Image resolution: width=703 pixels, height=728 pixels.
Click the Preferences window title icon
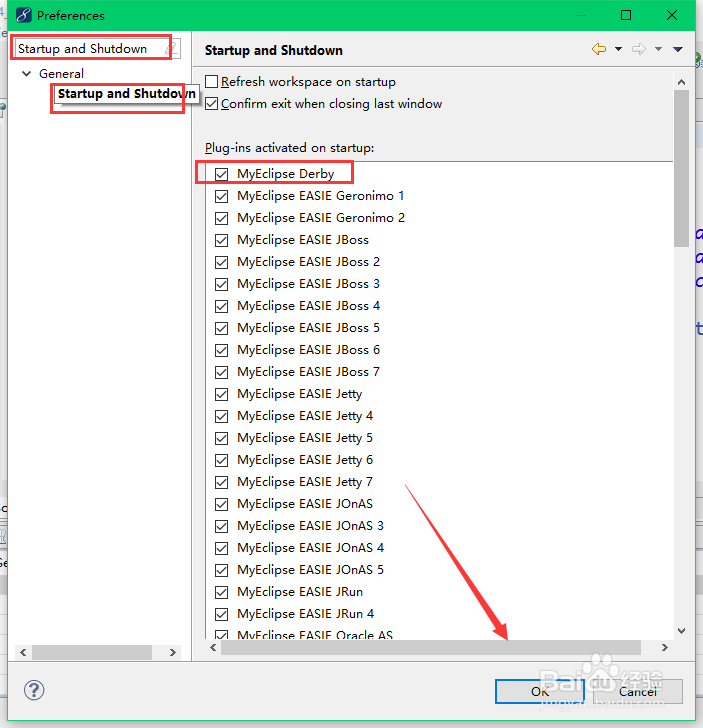click(x=24, y=15)
